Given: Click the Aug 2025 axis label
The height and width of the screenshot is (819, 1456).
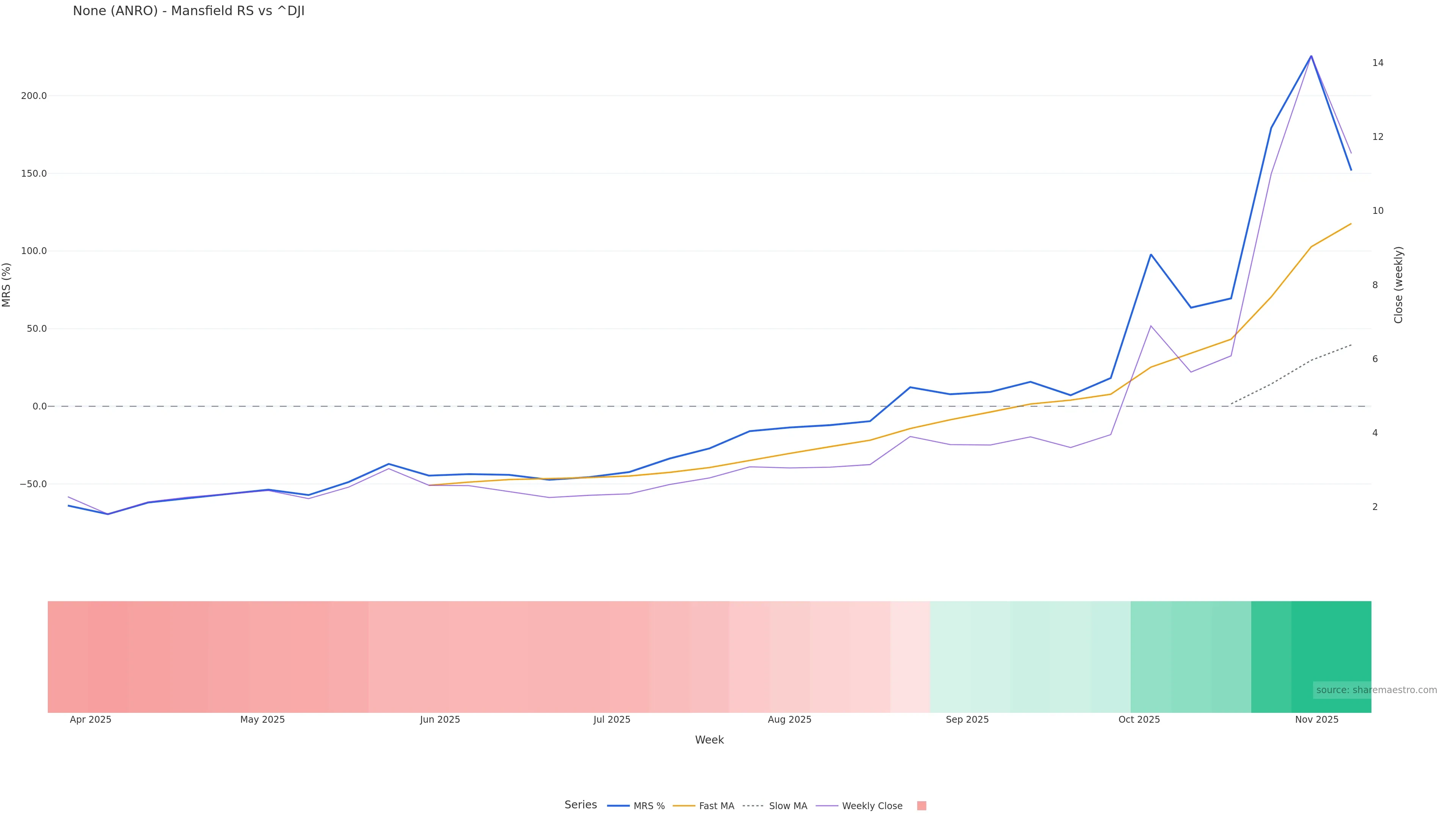Looking at the screenshot, I should [789, 720].
